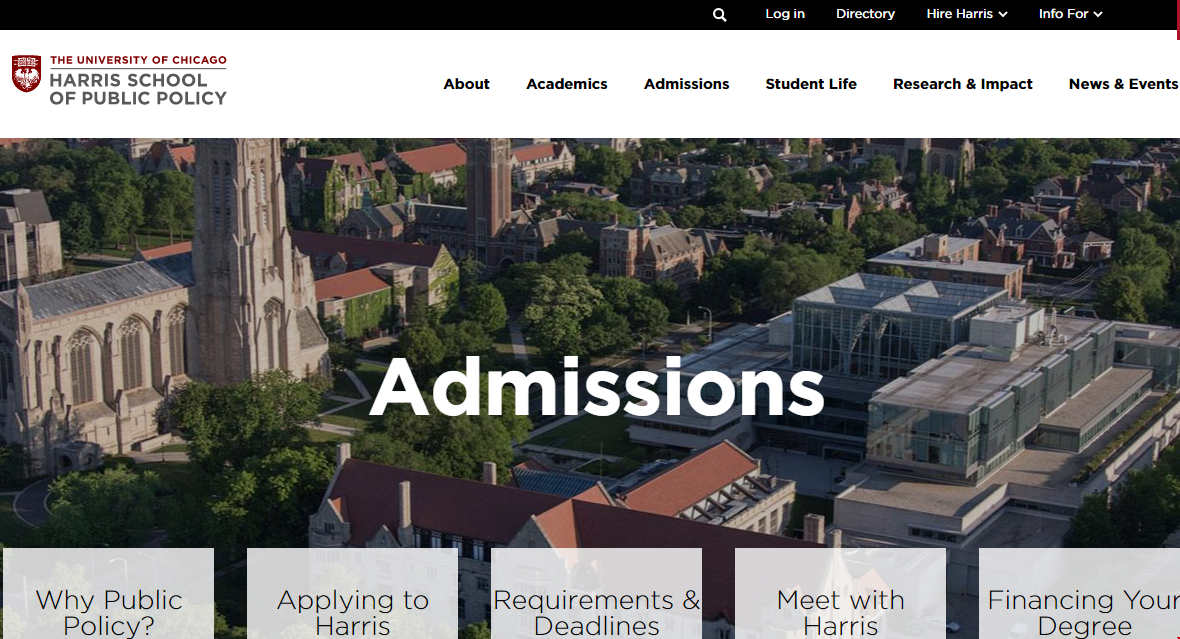Open the Academics menu
Viewport: 1180px width, 639px height.
[567, 84]
